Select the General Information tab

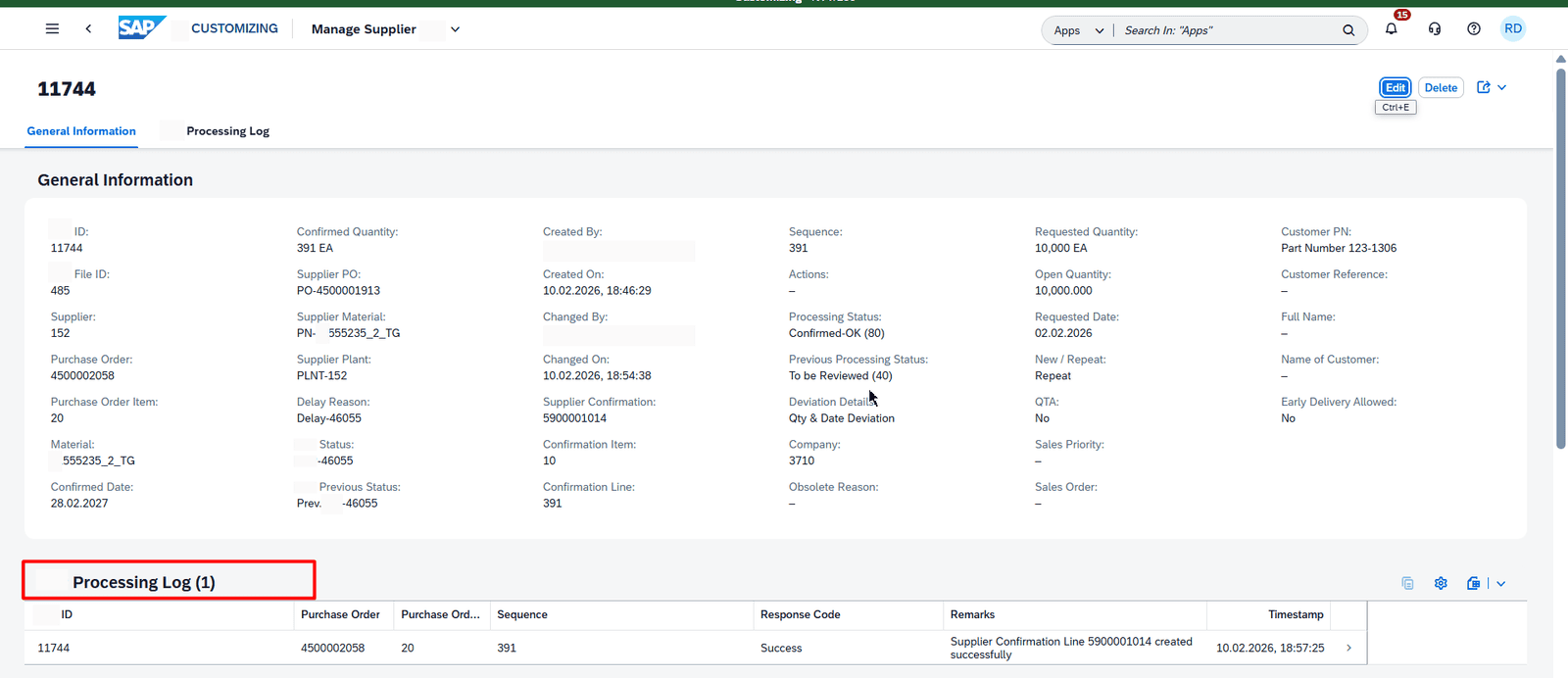tap(81, 131)
